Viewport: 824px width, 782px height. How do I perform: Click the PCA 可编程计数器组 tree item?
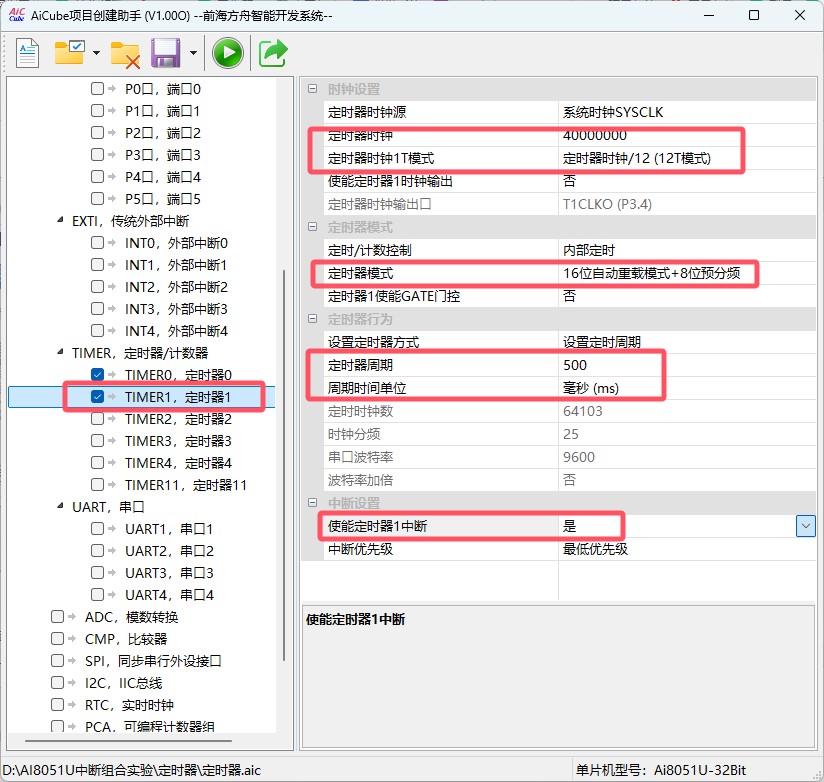coord(150,727)
